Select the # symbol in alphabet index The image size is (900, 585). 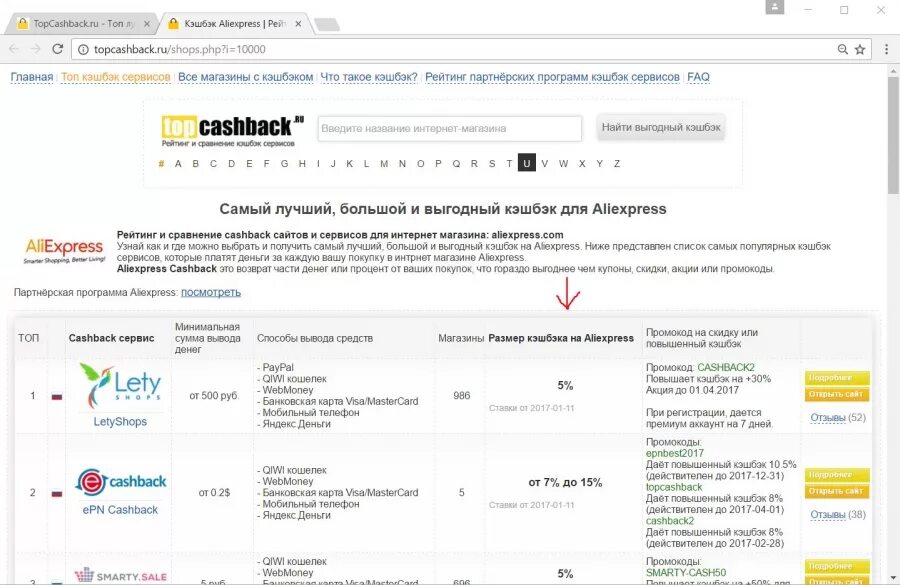tap(161, 164)
